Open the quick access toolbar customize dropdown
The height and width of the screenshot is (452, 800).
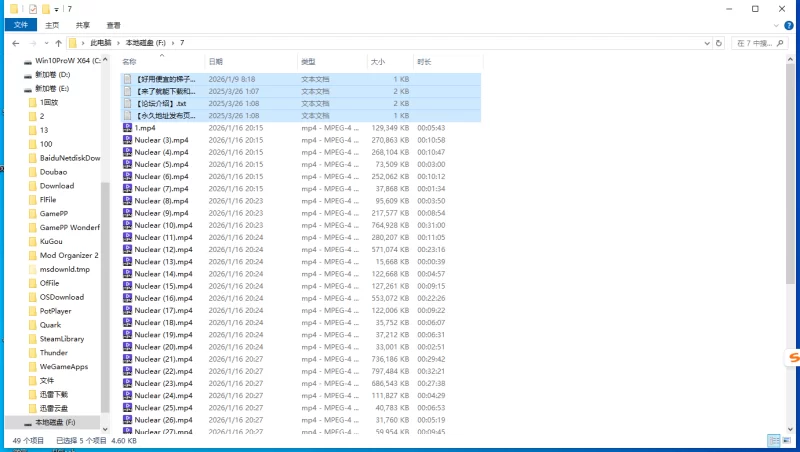(x=57, y=9)
